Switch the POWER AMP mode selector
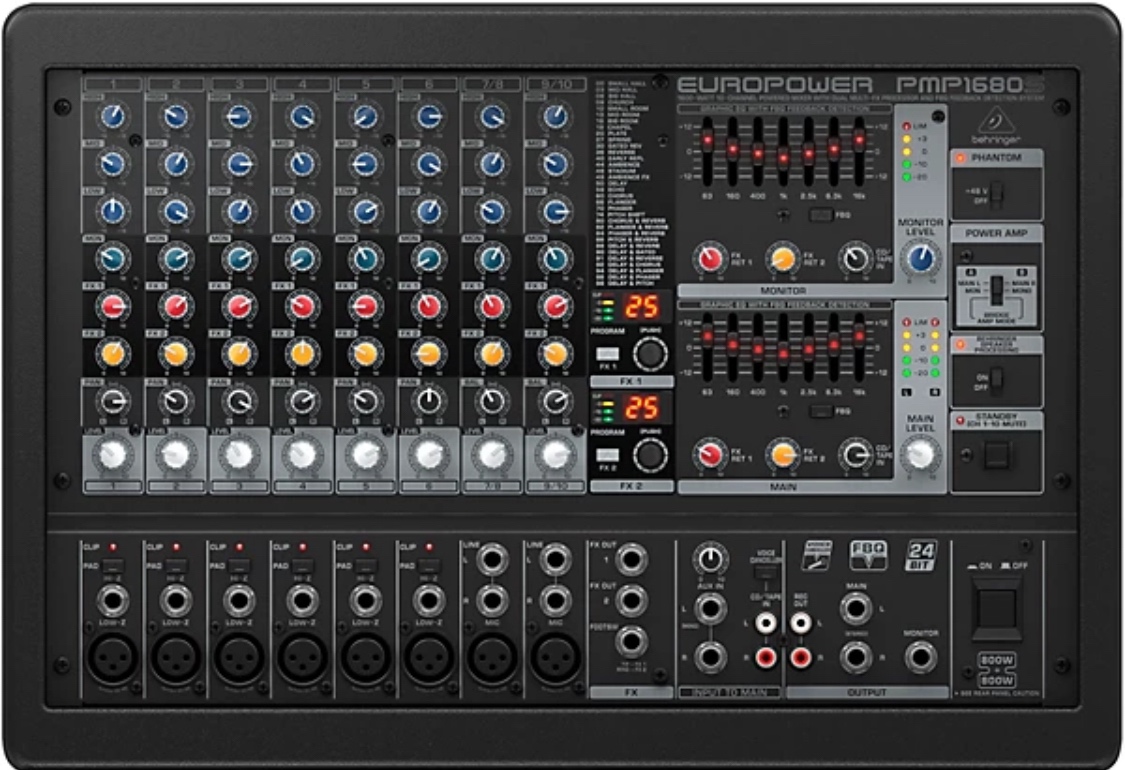1125x770 pixels. point(995,291)
